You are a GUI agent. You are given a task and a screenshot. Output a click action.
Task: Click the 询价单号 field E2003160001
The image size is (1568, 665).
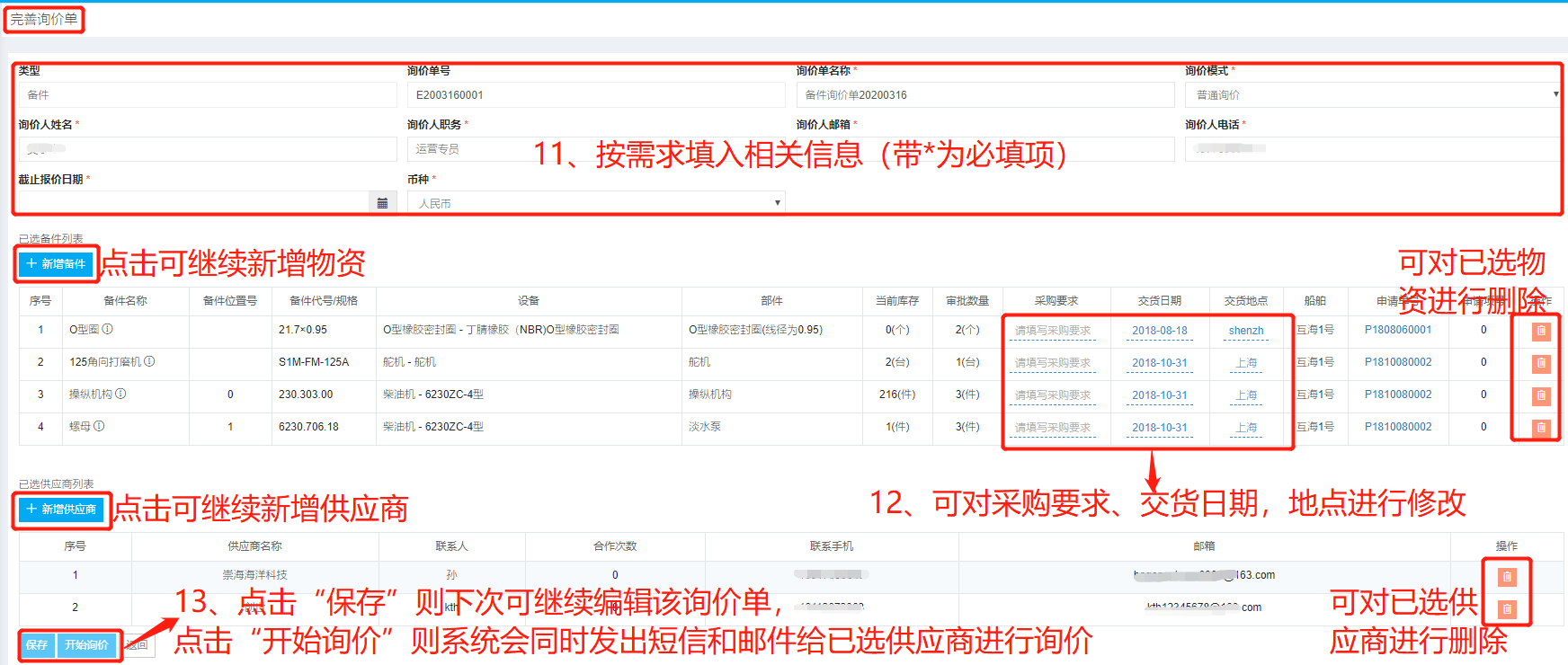[596, 94]
